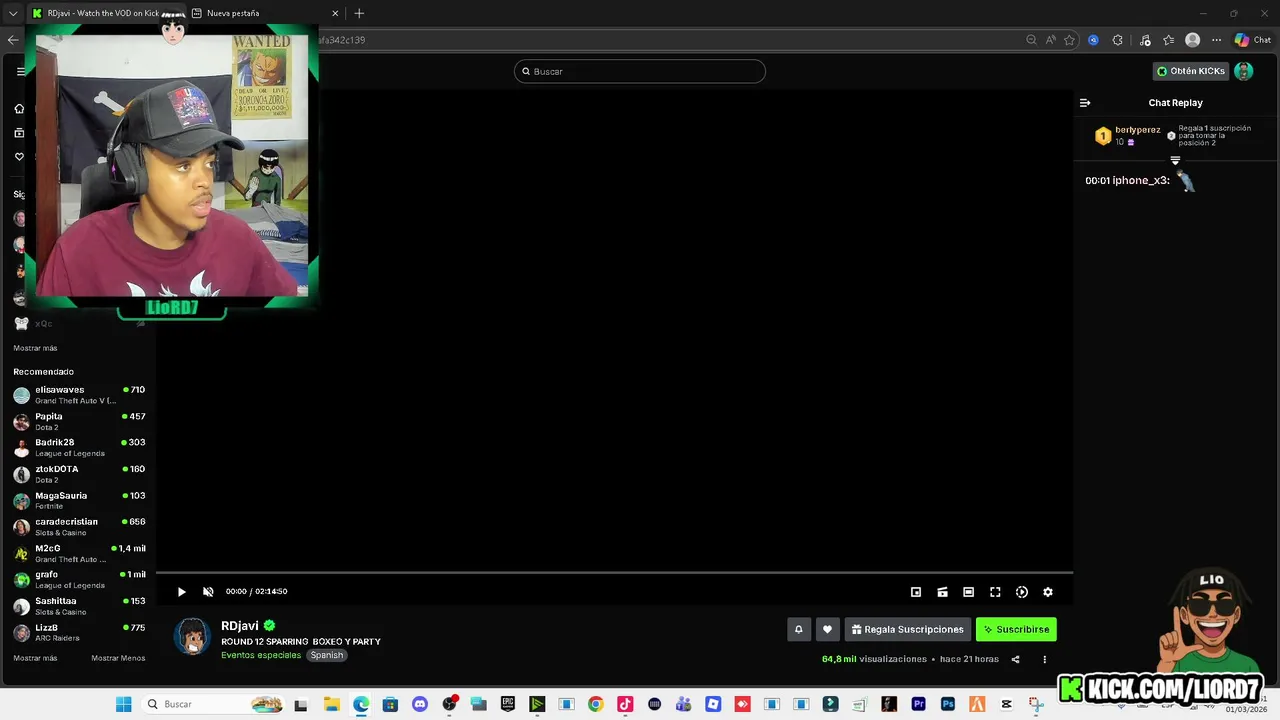Switch player to theater mode
Screen dimensions: 1280x720
click(968, 592)
